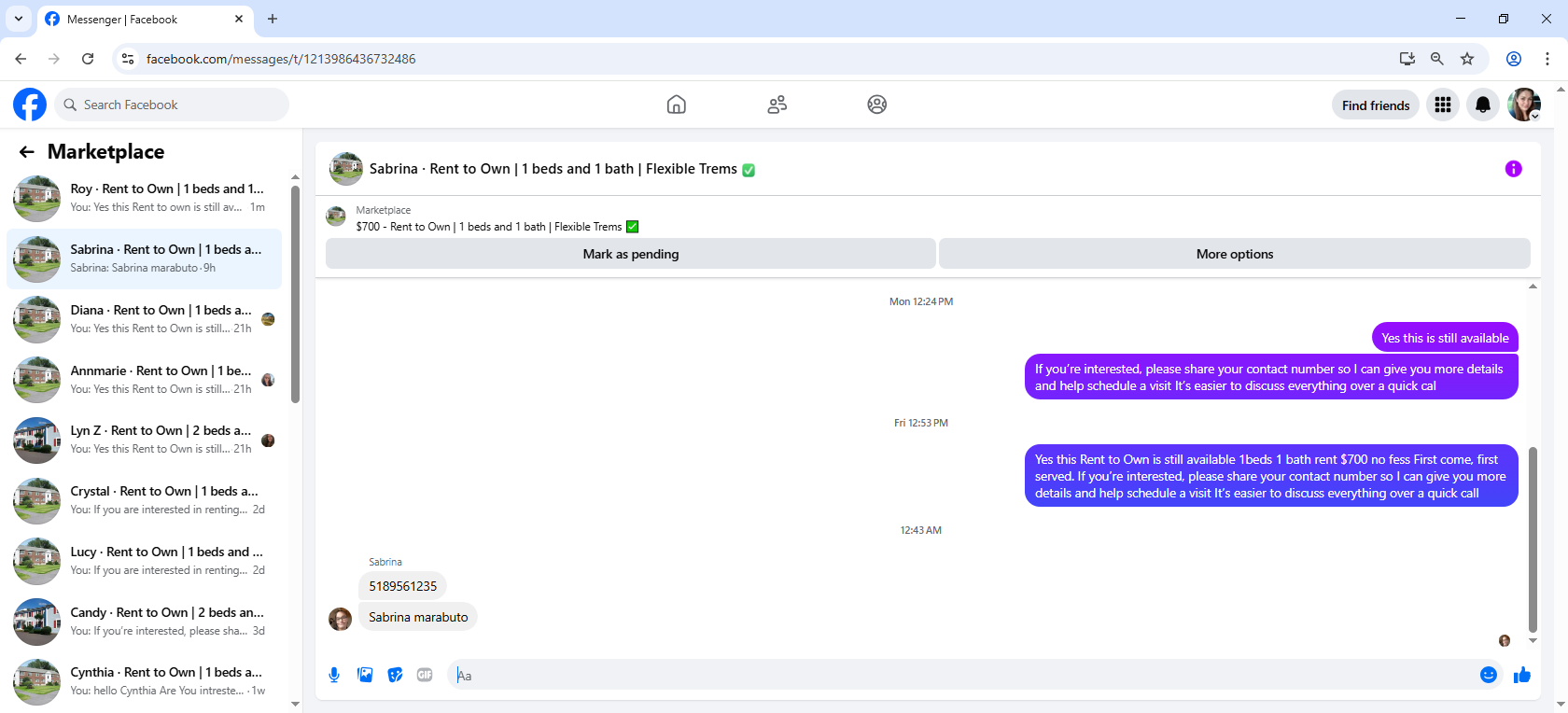Open Crystal Rent to Own conversation
This screenshot has height=713, width=1568.
[x=145, y=500]
